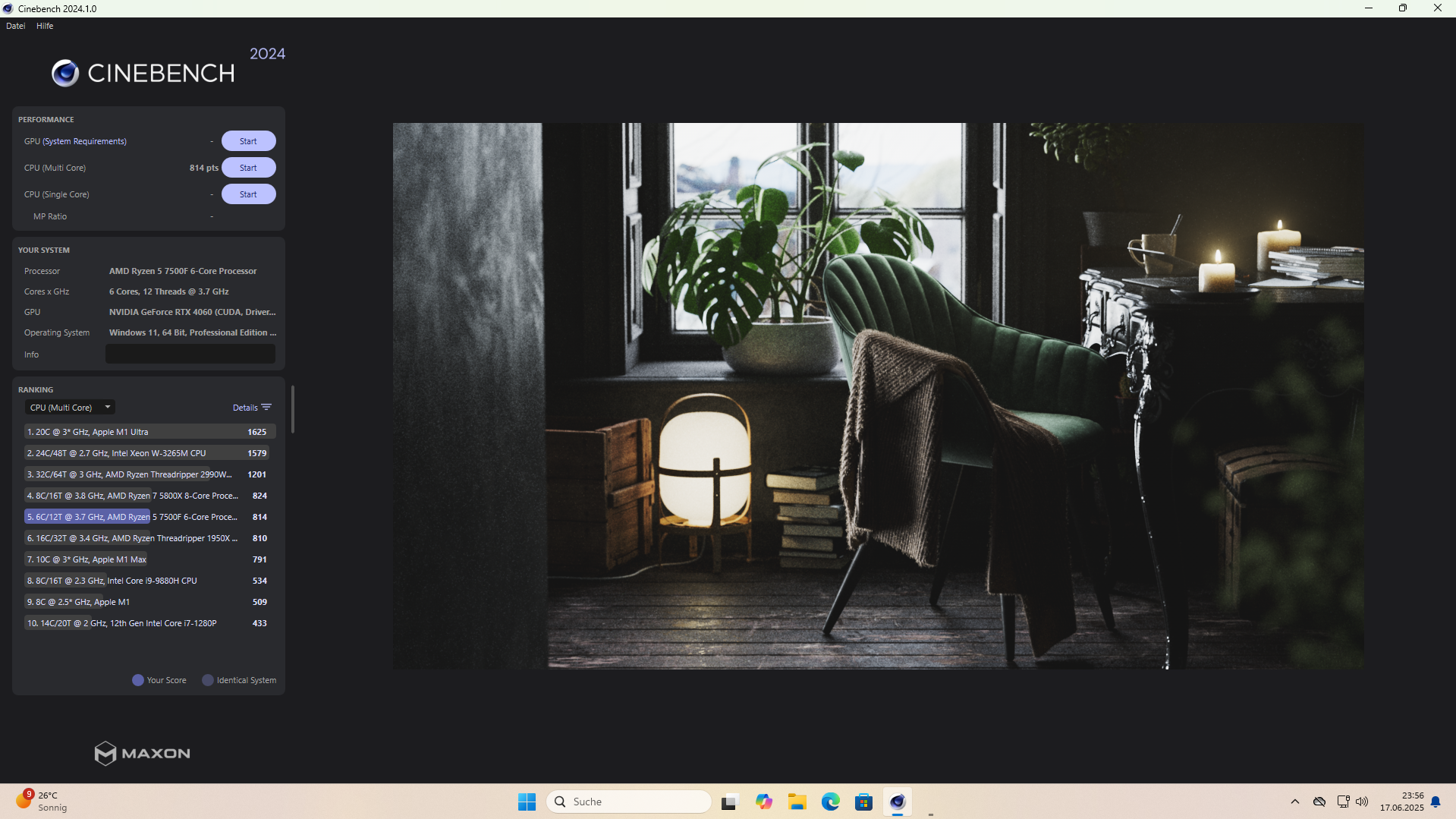
Task: Click inside the Info input field
Action: (190, 353)
